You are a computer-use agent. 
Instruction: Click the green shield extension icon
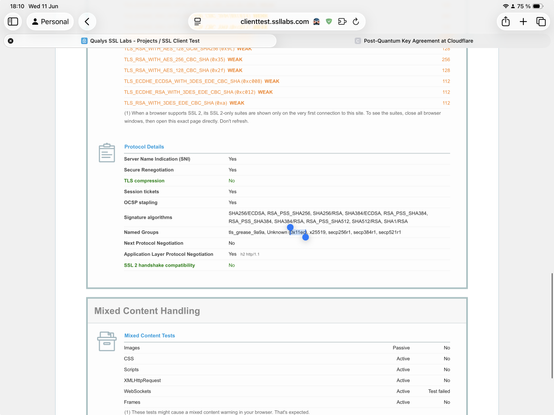click(x=329, y=22)
